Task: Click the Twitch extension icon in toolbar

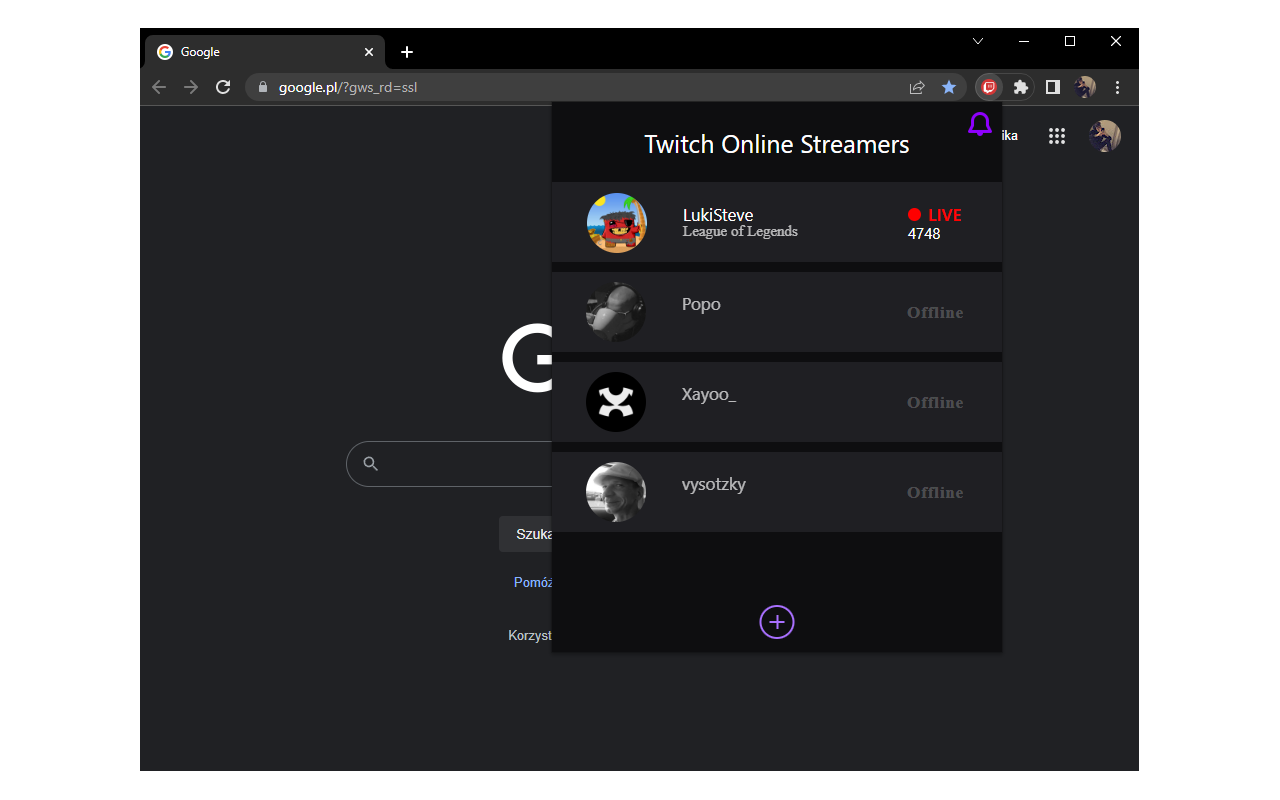Action: tap(989, 87)
